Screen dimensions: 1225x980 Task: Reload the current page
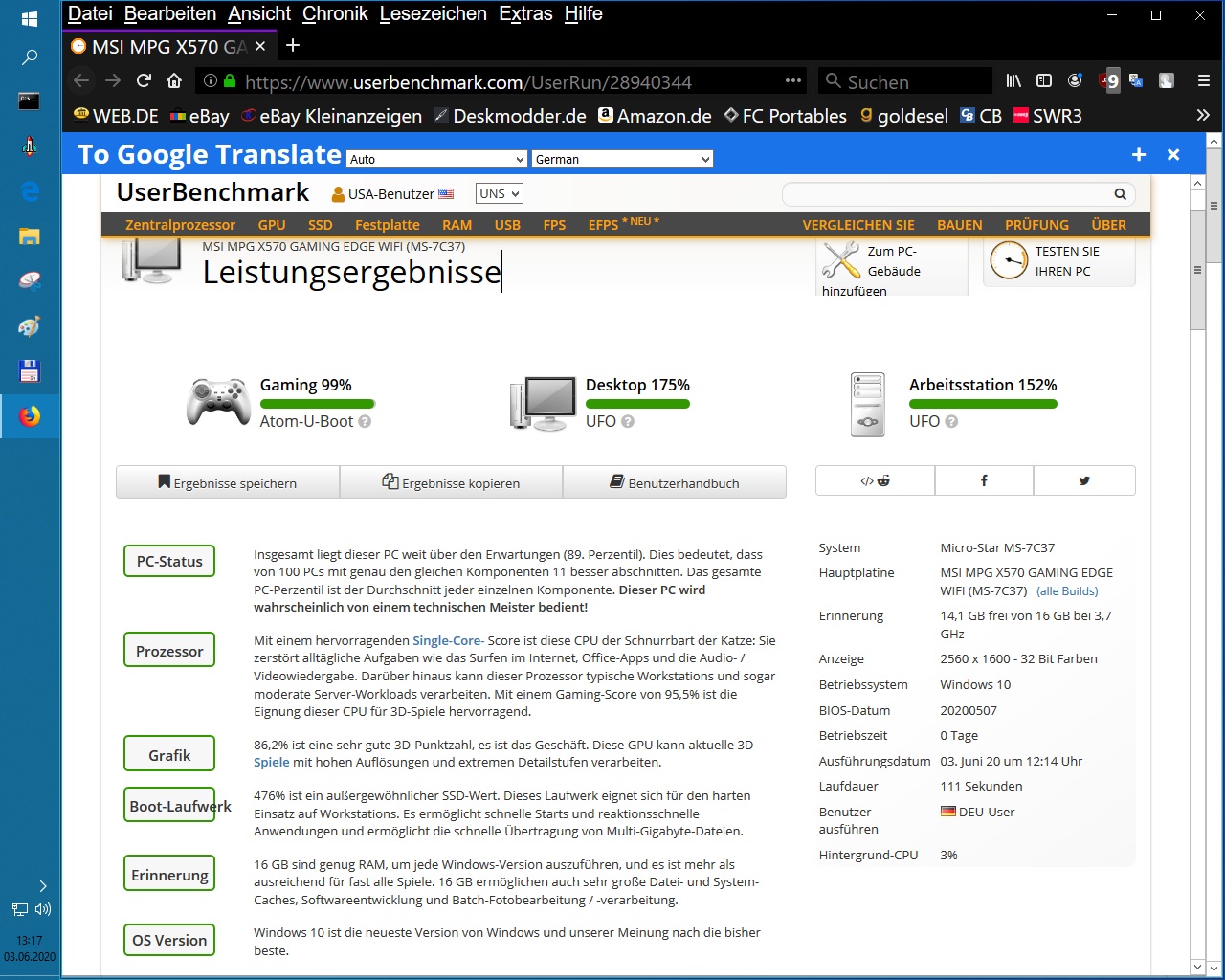tap(144, 80)
